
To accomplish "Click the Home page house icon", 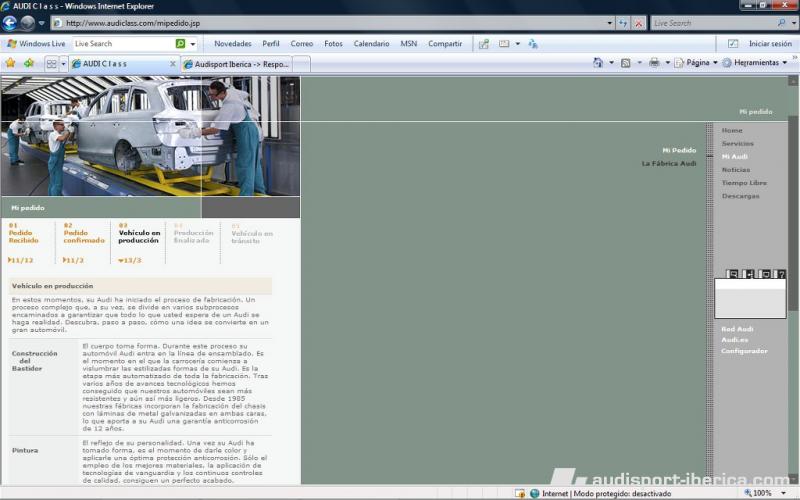I will (598, 63).
